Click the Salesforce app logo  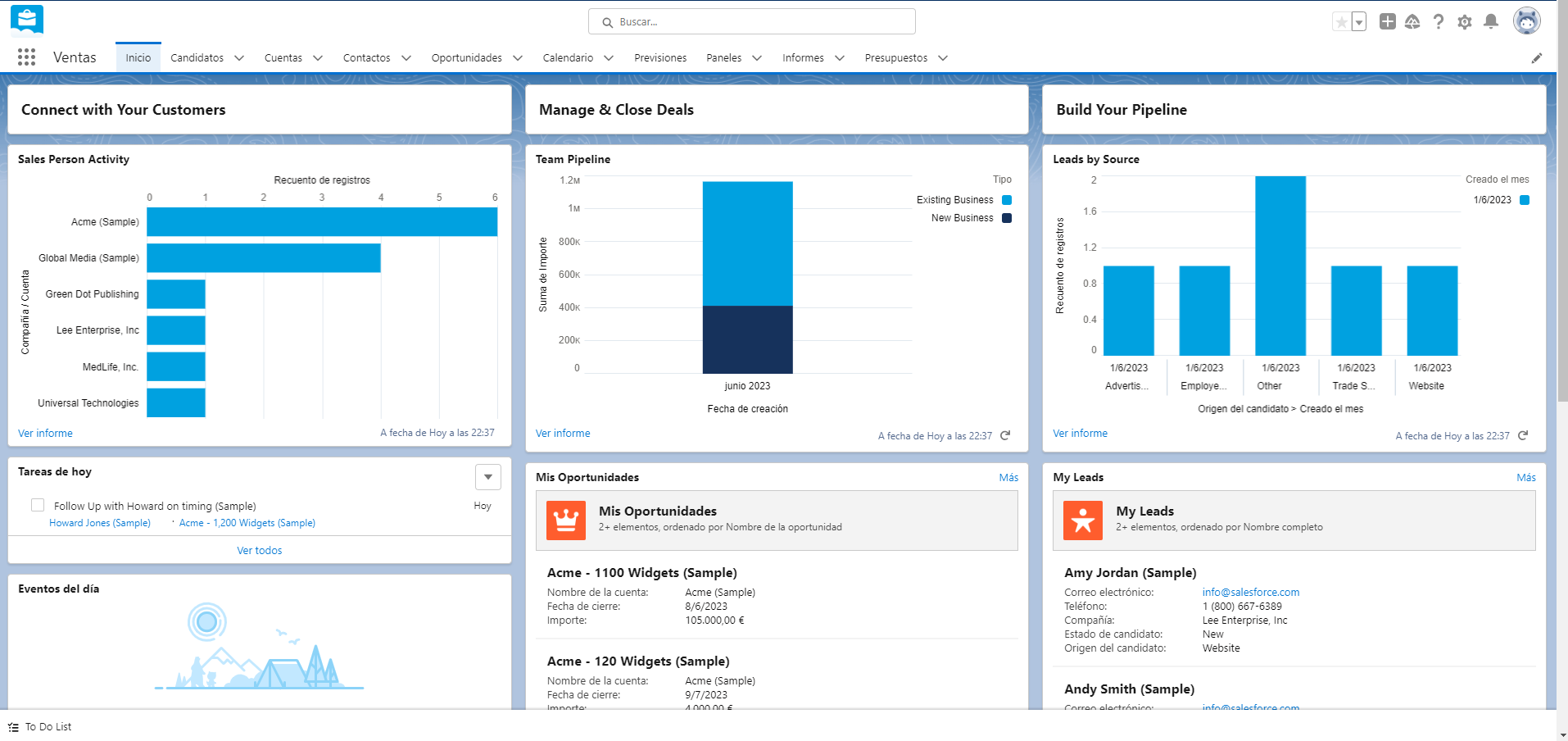point(27,20)
